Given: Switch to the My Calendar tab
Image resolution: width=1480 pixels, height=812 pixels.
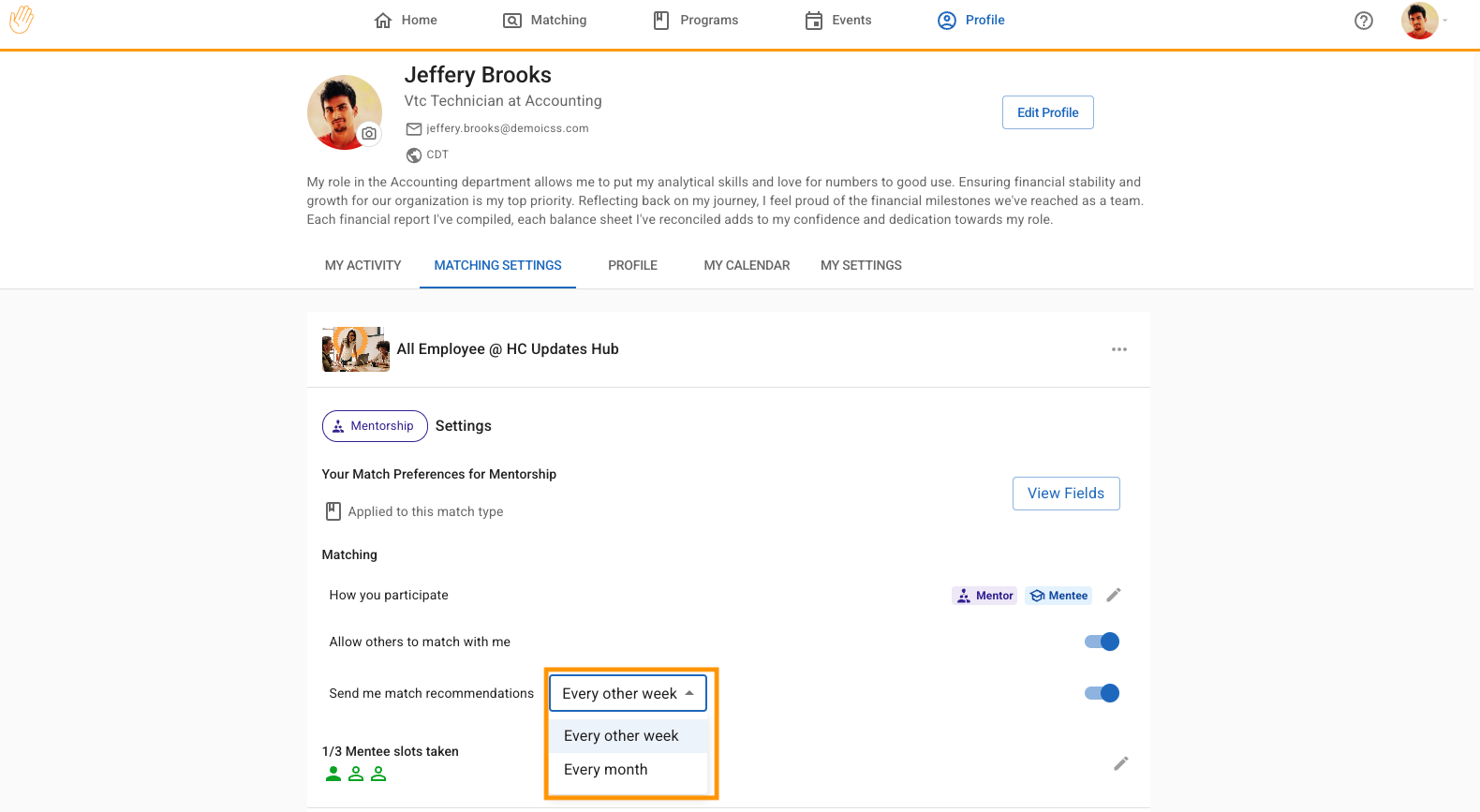Looking at the screenshot, I should (747, 266).
